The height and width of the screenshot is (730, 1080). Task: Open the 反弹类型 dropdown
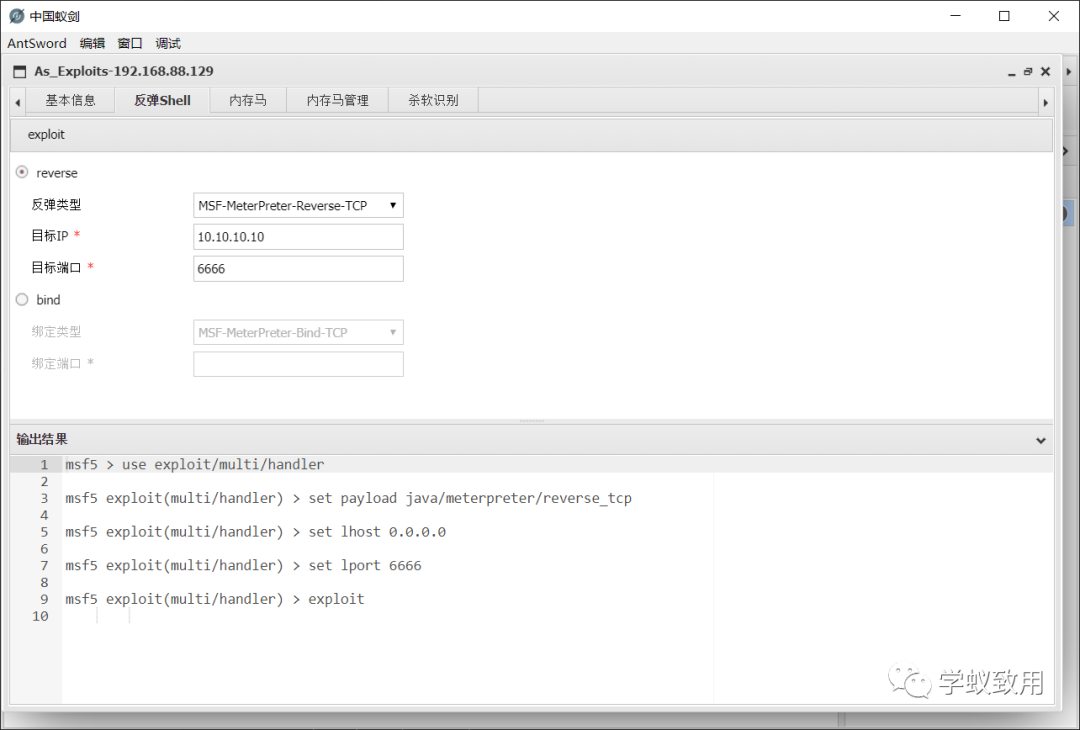298,205
